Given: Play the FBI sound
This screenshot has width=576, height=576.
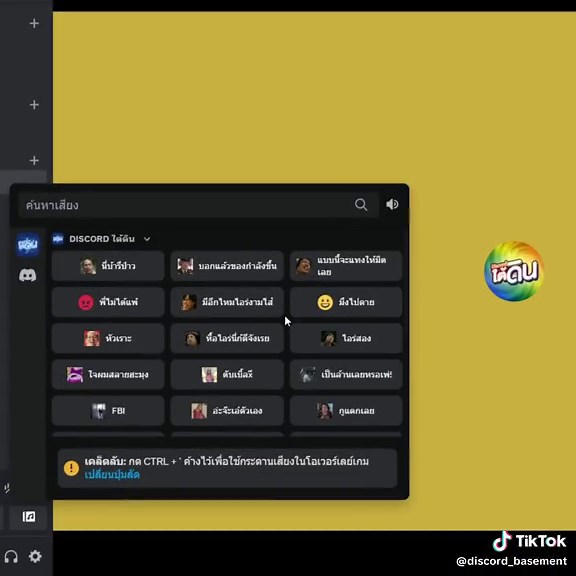Looking at the screenshot, I should click(108, 411).
